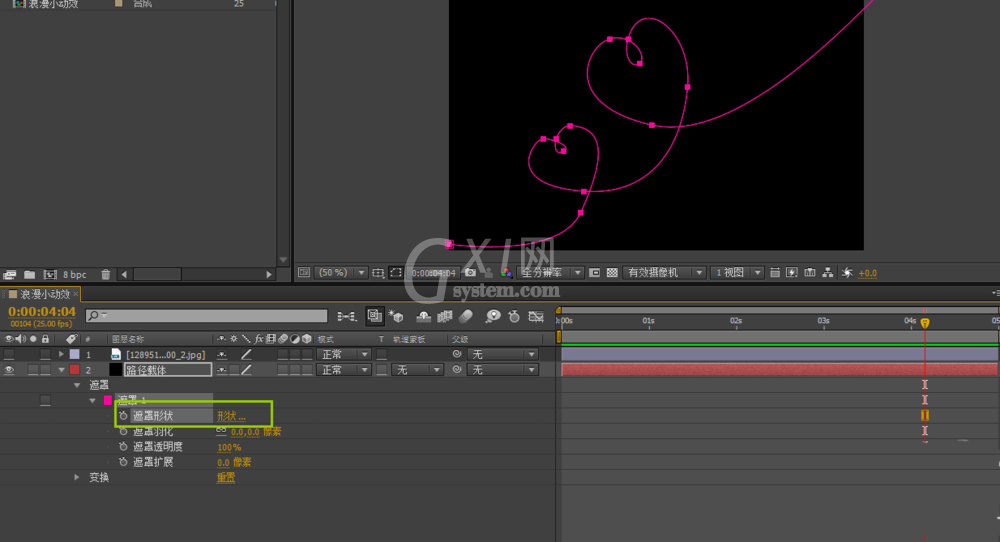Toggle lock box for the 路径载体 layer
Viewport: 1000px width, 542px height.
(x=45, y=370)
